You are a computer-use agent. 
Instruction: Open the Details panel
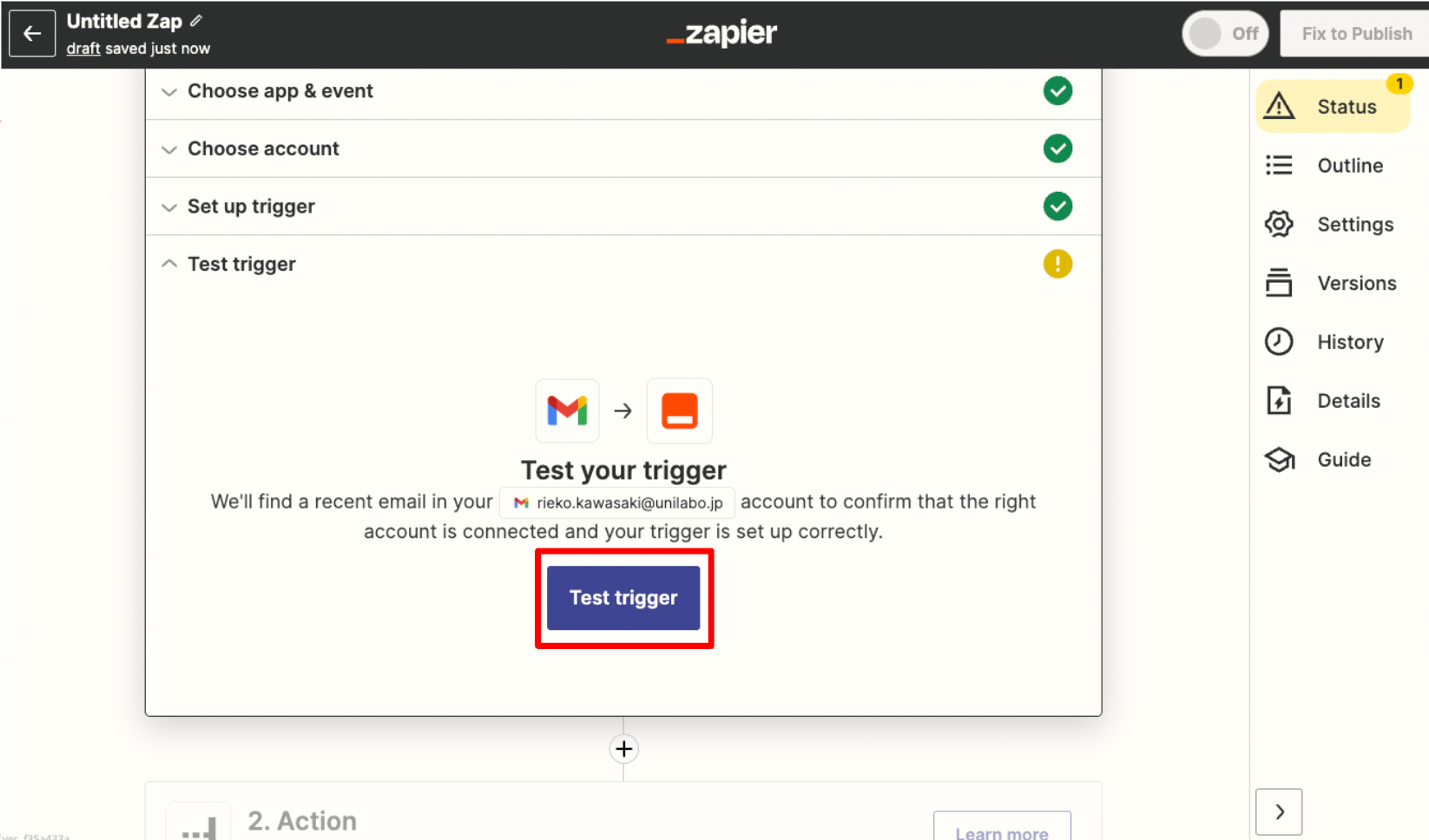(x=1333, y=401)
